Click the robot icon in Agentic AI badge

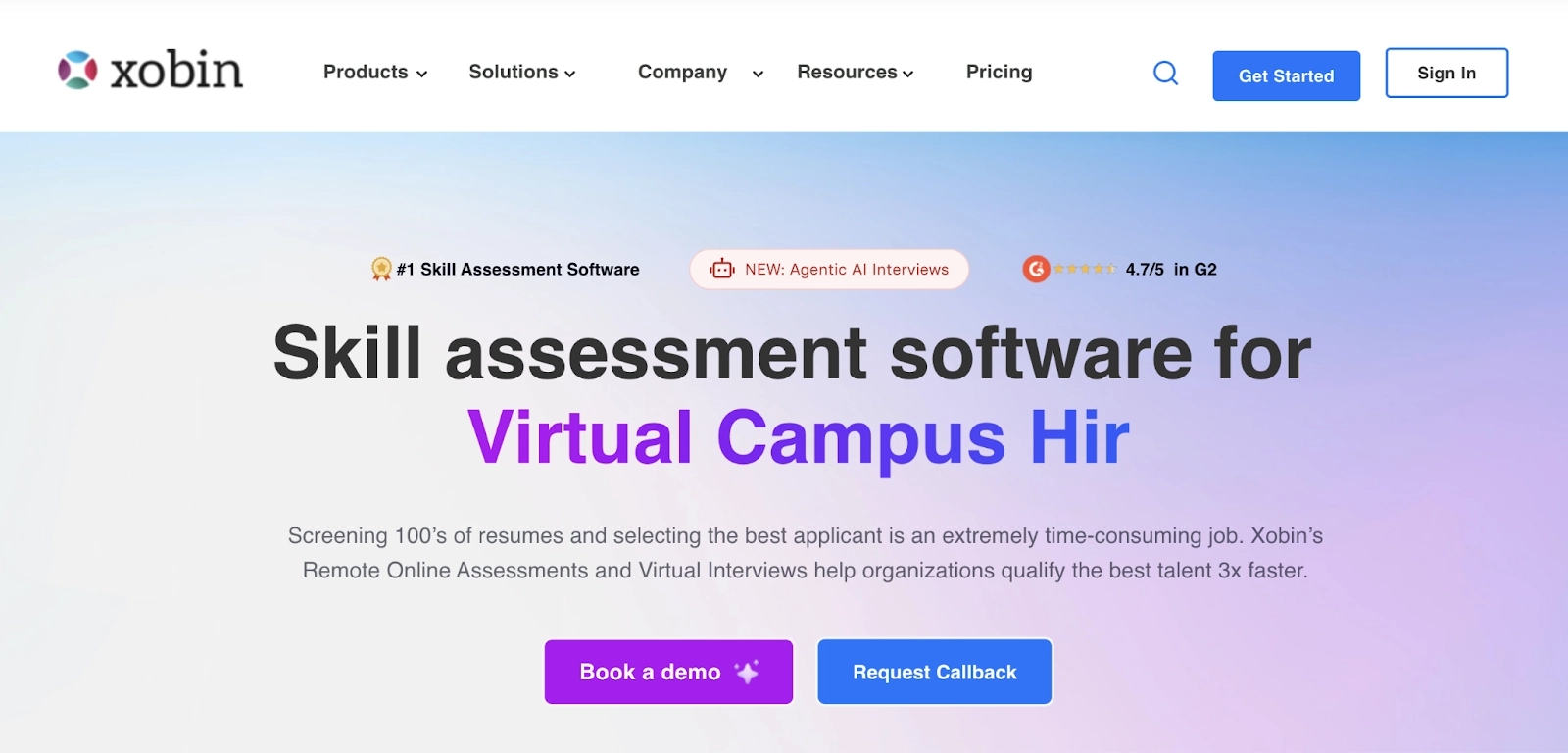tap(722, 269)
